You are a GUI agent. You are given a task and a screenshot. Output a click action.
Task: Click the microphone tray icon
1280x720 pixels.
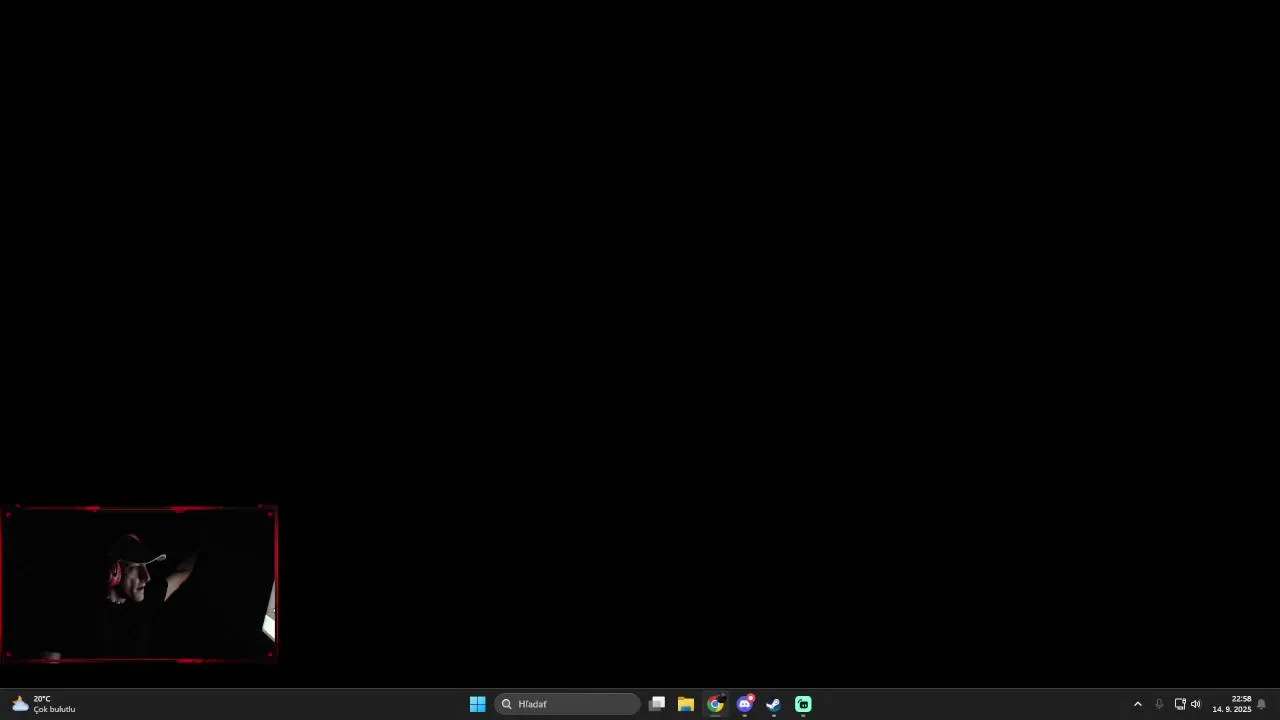point(1159,704)
